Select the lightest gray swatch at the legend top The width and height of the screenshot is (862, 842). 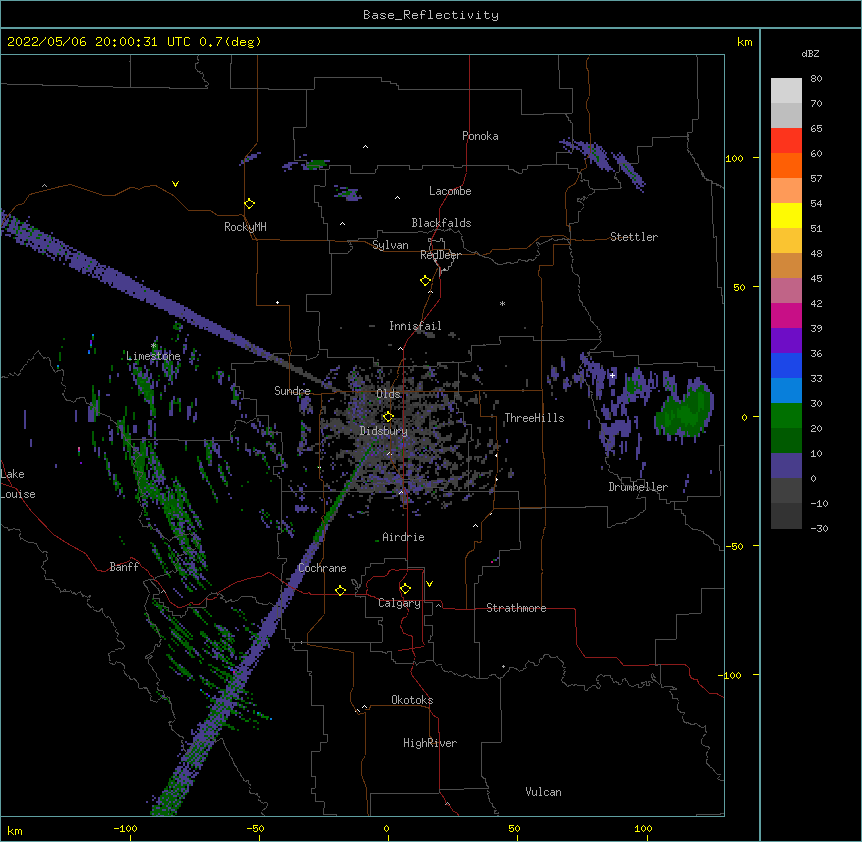(786, 91)
